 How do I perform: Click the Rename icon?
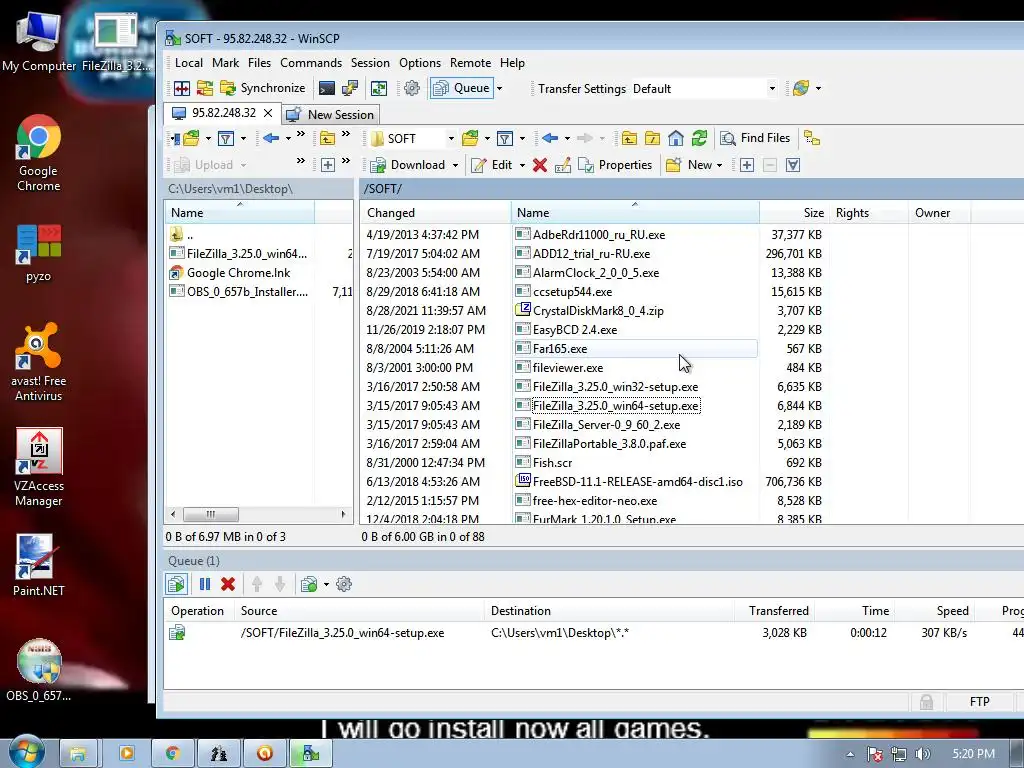pos(563,165)
